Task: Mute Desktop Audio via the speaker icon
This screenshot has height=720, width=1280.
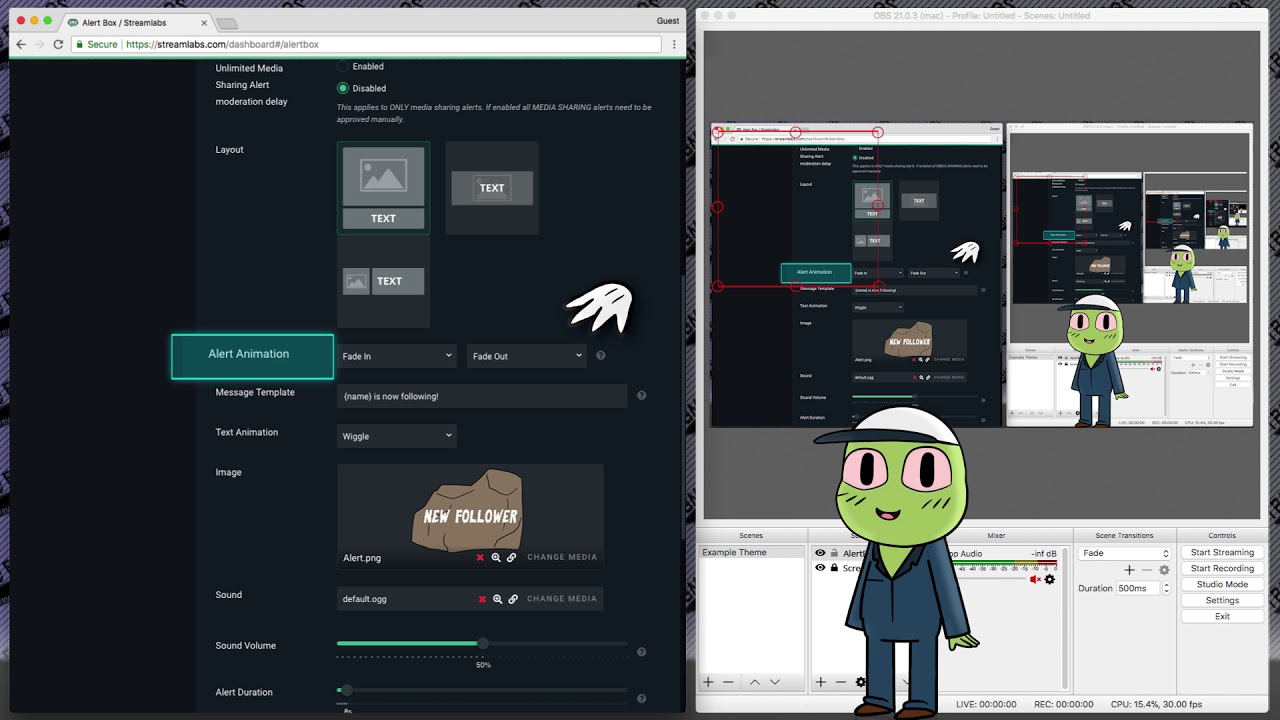Action: point(1036,579)
